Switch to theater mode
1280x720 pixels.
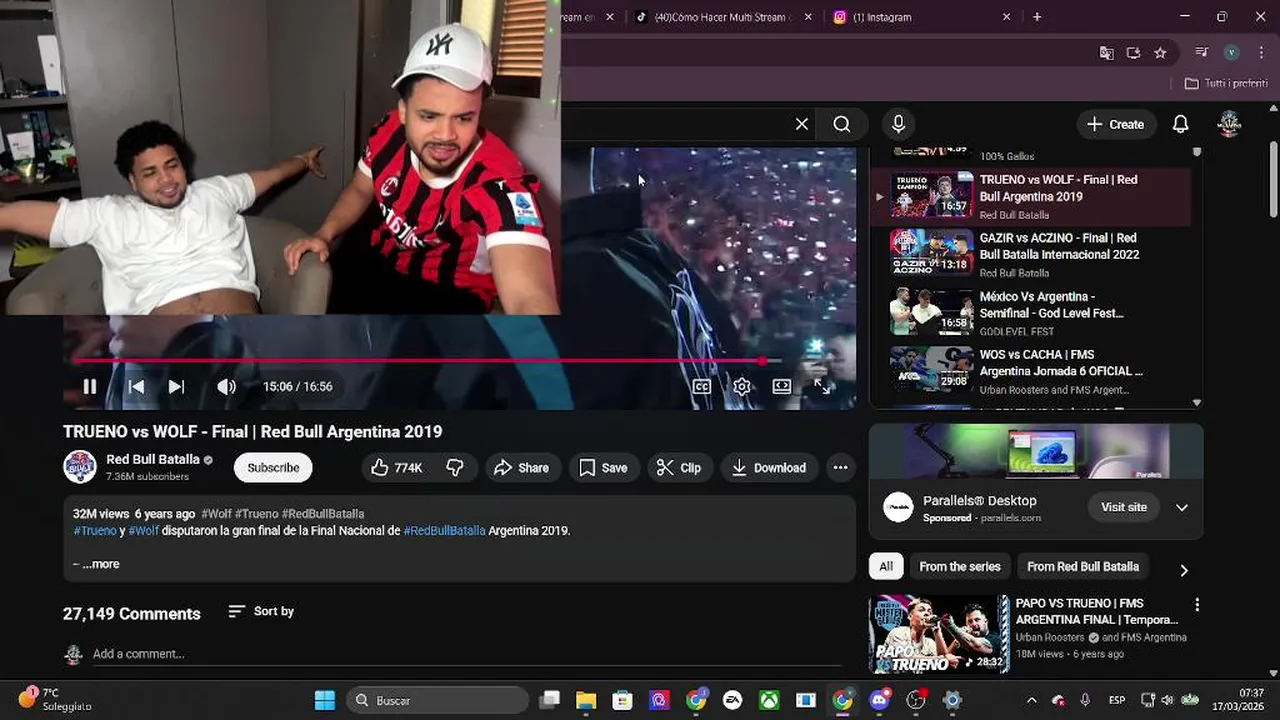click(x=782, y=386)
